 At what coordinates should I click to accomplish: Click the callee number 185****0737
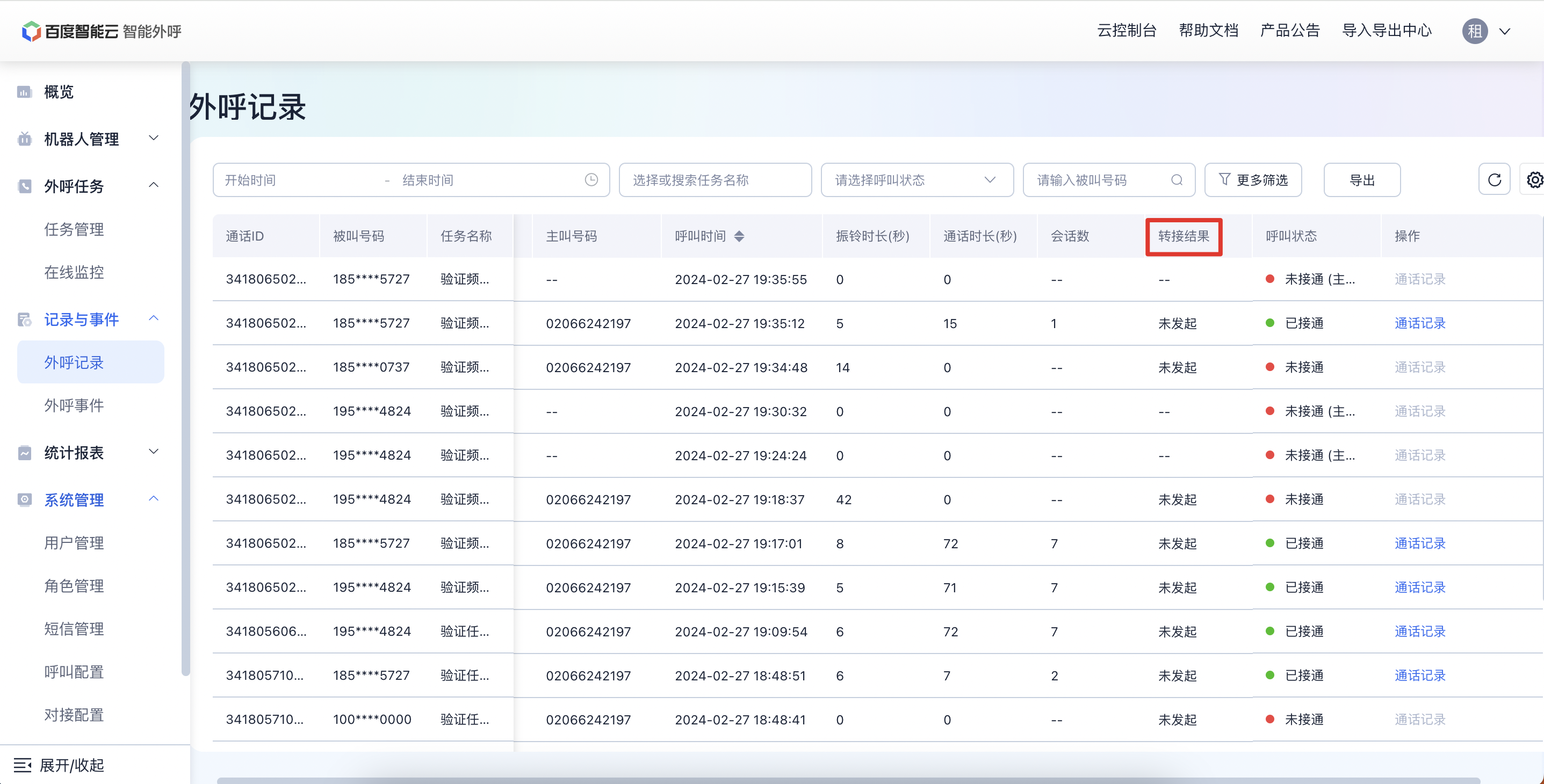[x=371, y=367]
